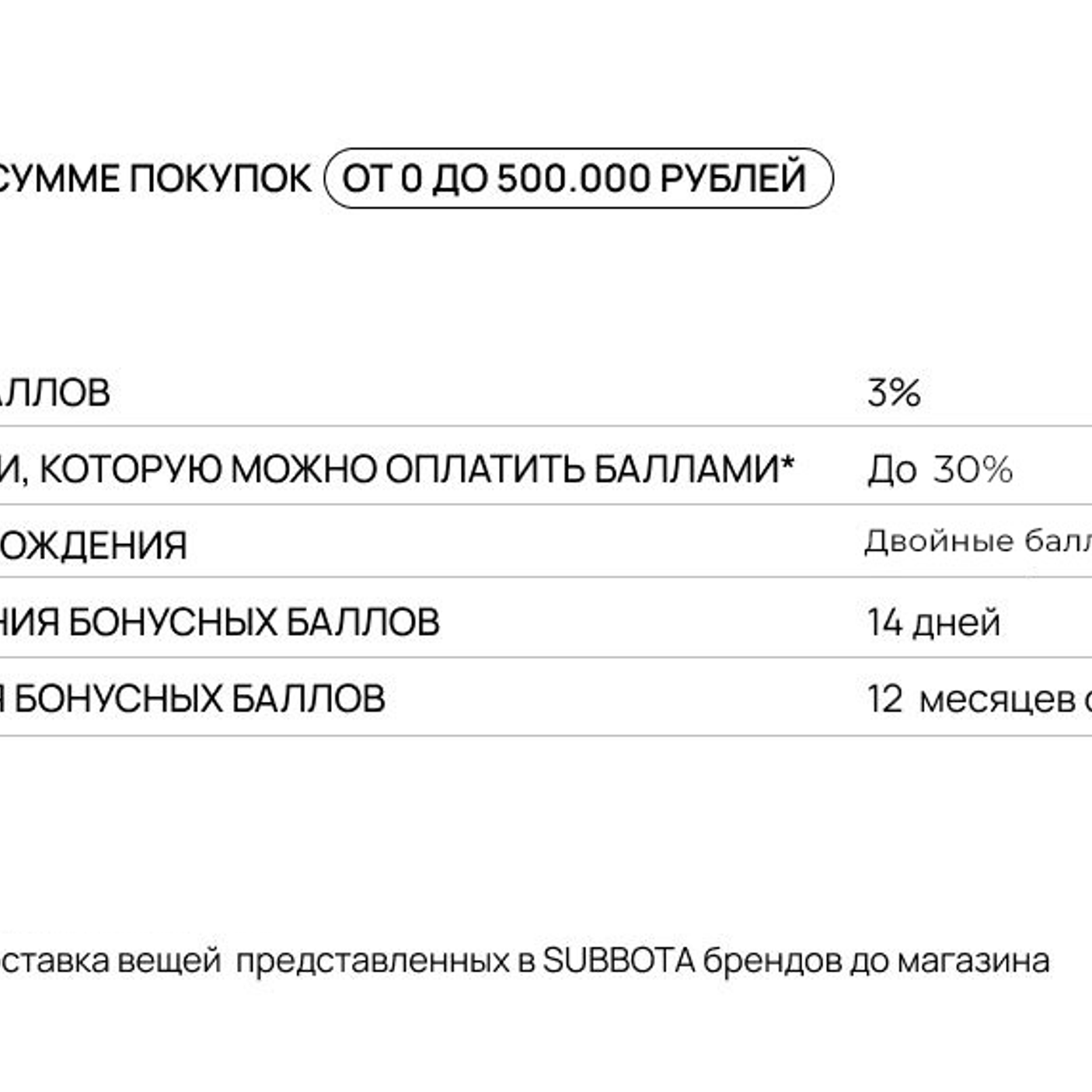Viewport: 1092px width, 1092px height.
Task: Click the first row label ending "АЛЛОВ"
Action: 54,392
